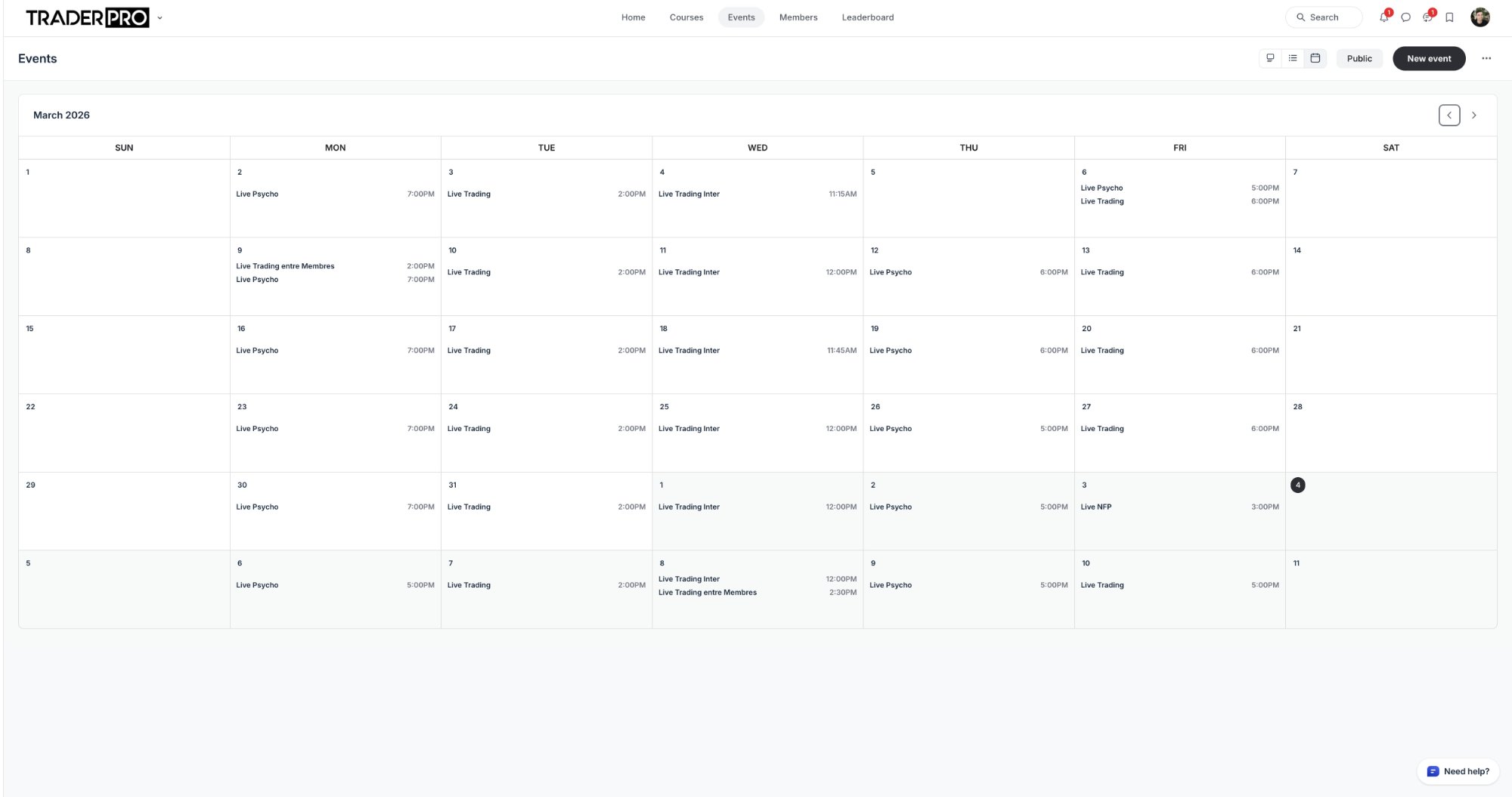Open the three-dot more options menu
Screen dimensions: 1512x797
pyautogui.click(x=1486, y=58)
